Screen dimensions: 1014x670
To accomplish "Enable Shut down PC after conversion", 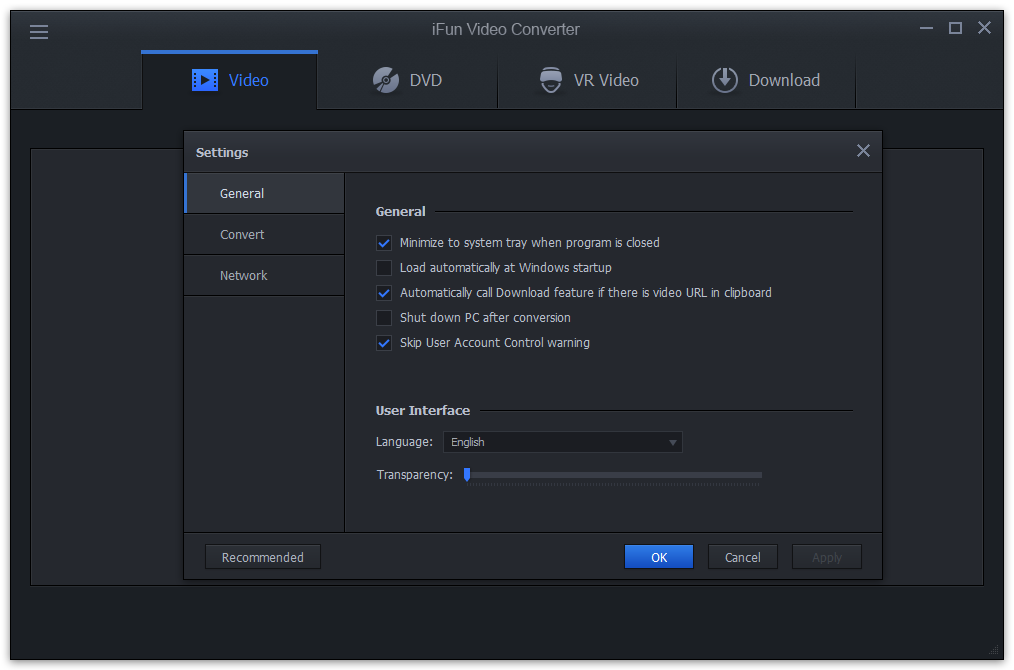I will [384, 318].
